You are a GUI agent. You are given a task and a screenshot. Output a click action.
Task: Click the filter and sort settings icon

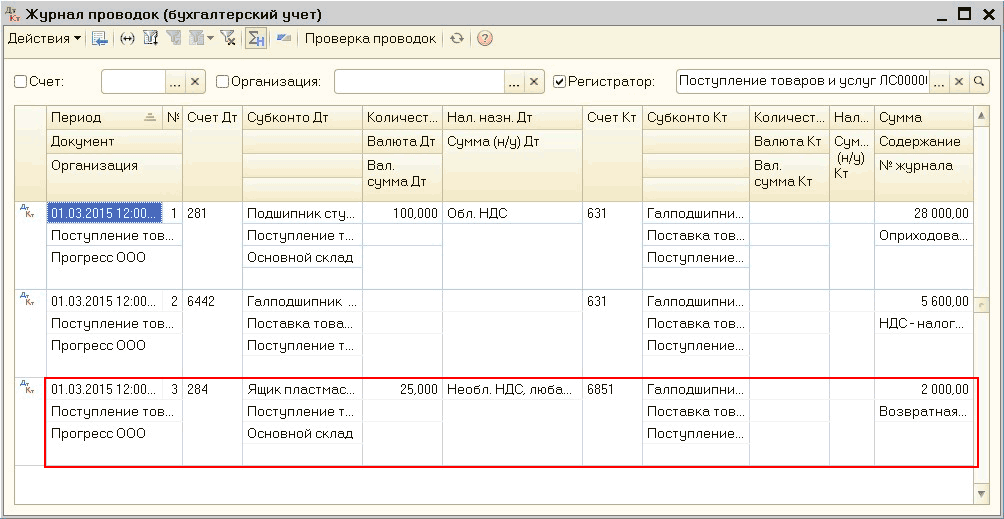(x=151, y=39)
